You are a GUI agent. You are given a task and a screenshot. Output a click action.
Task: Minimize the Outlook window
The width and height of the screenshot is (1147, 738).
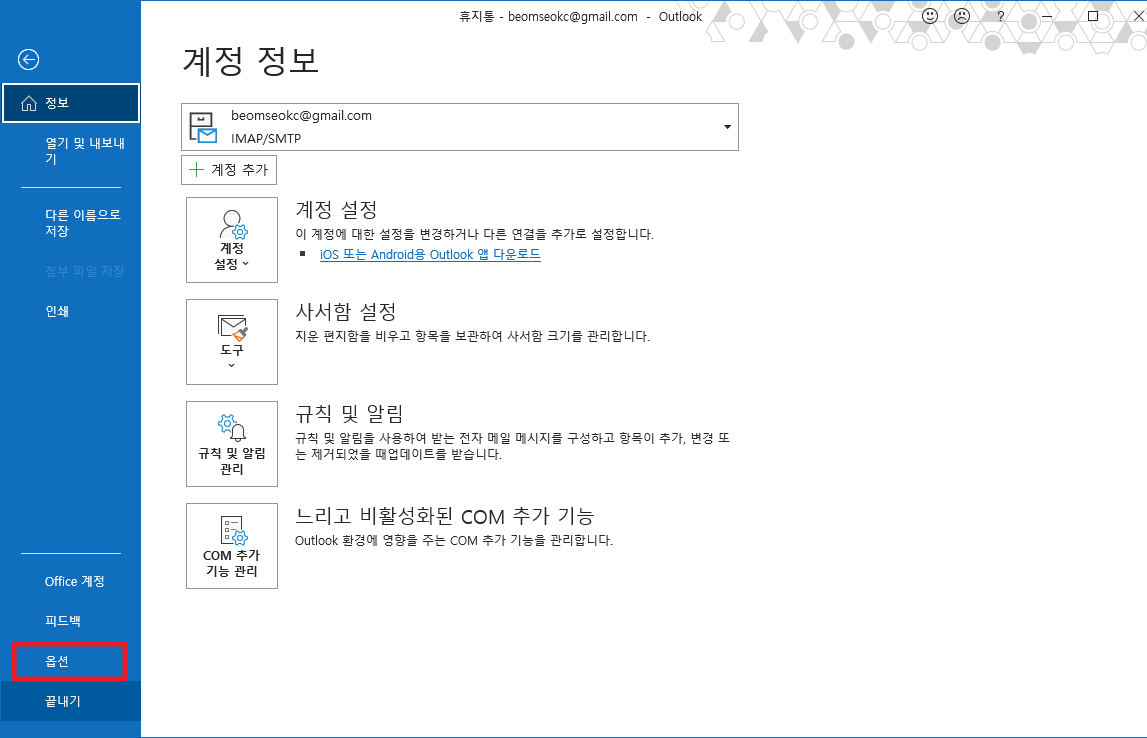pos(1047,16)
